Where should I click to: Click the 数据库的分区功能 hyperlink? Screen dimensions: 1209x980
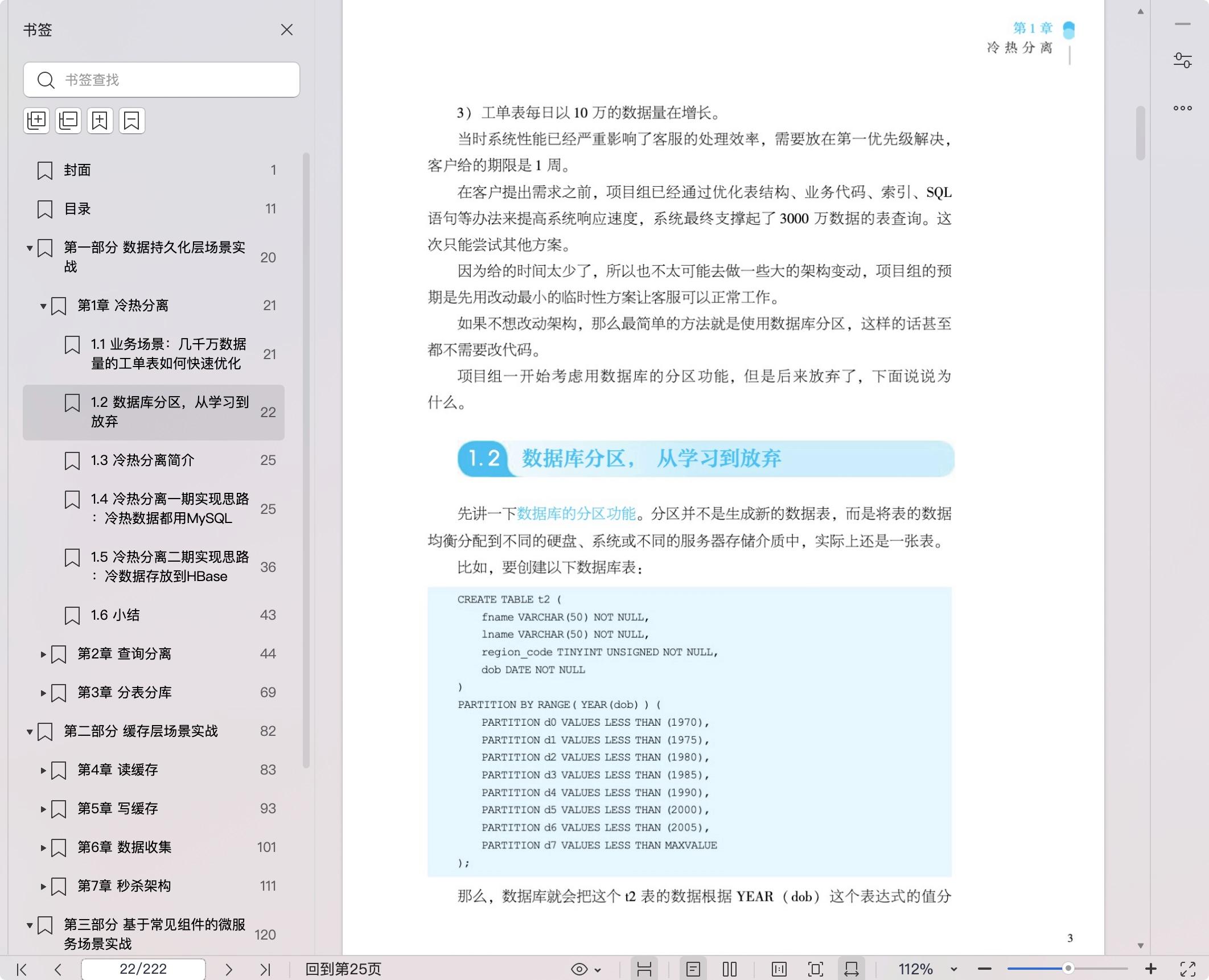(x=576, y=514)
